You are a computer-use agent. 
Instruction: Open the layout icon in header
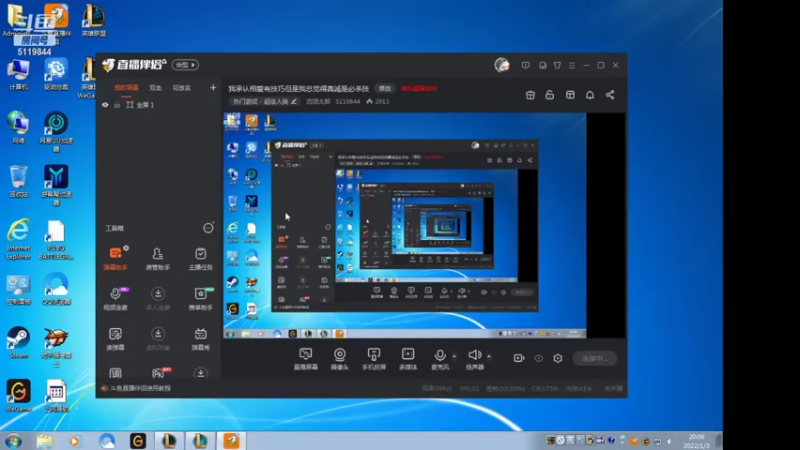570,95
